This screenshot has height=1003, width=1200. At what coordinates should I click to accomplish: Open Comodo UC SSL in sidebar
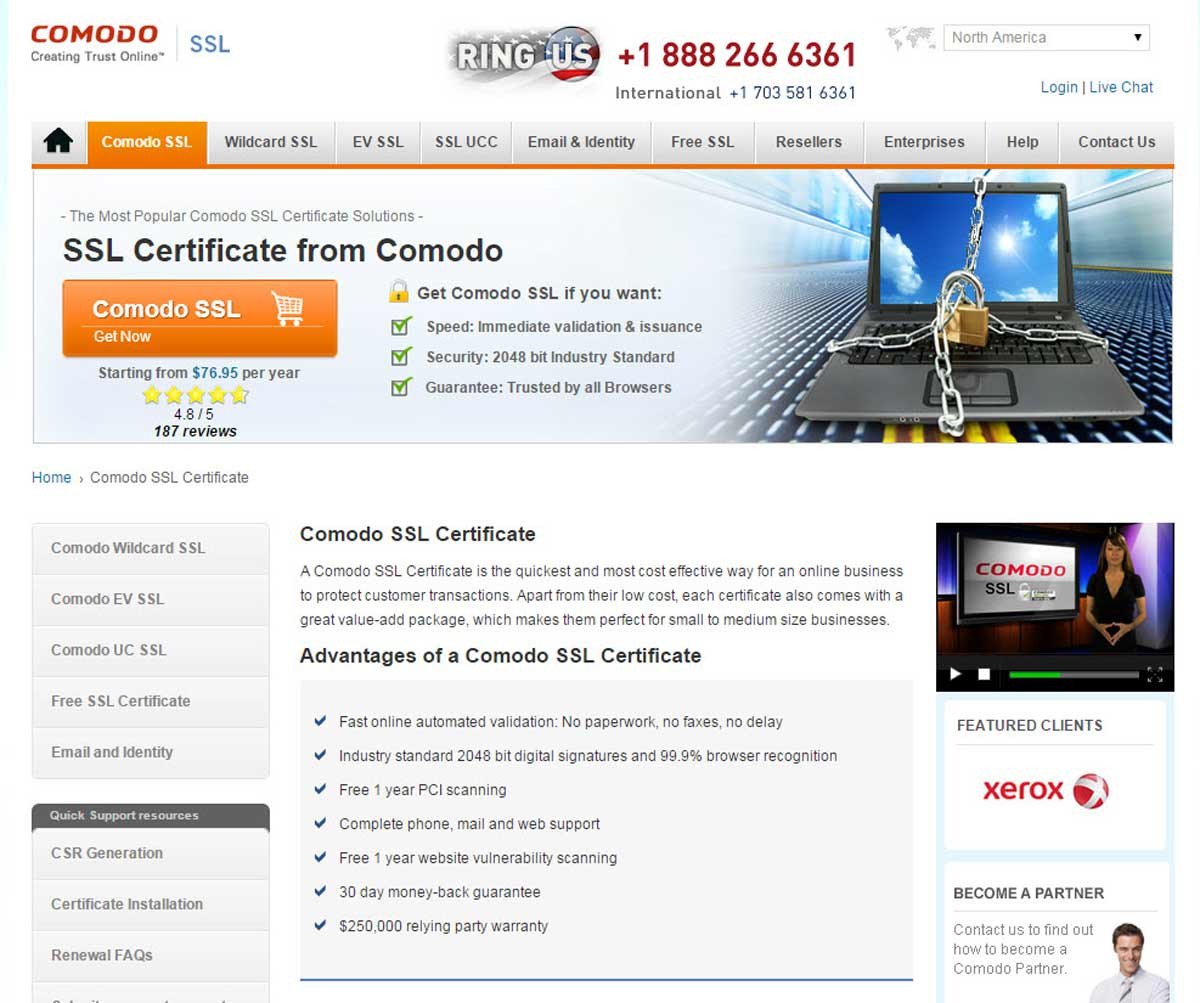click(151, 650)
